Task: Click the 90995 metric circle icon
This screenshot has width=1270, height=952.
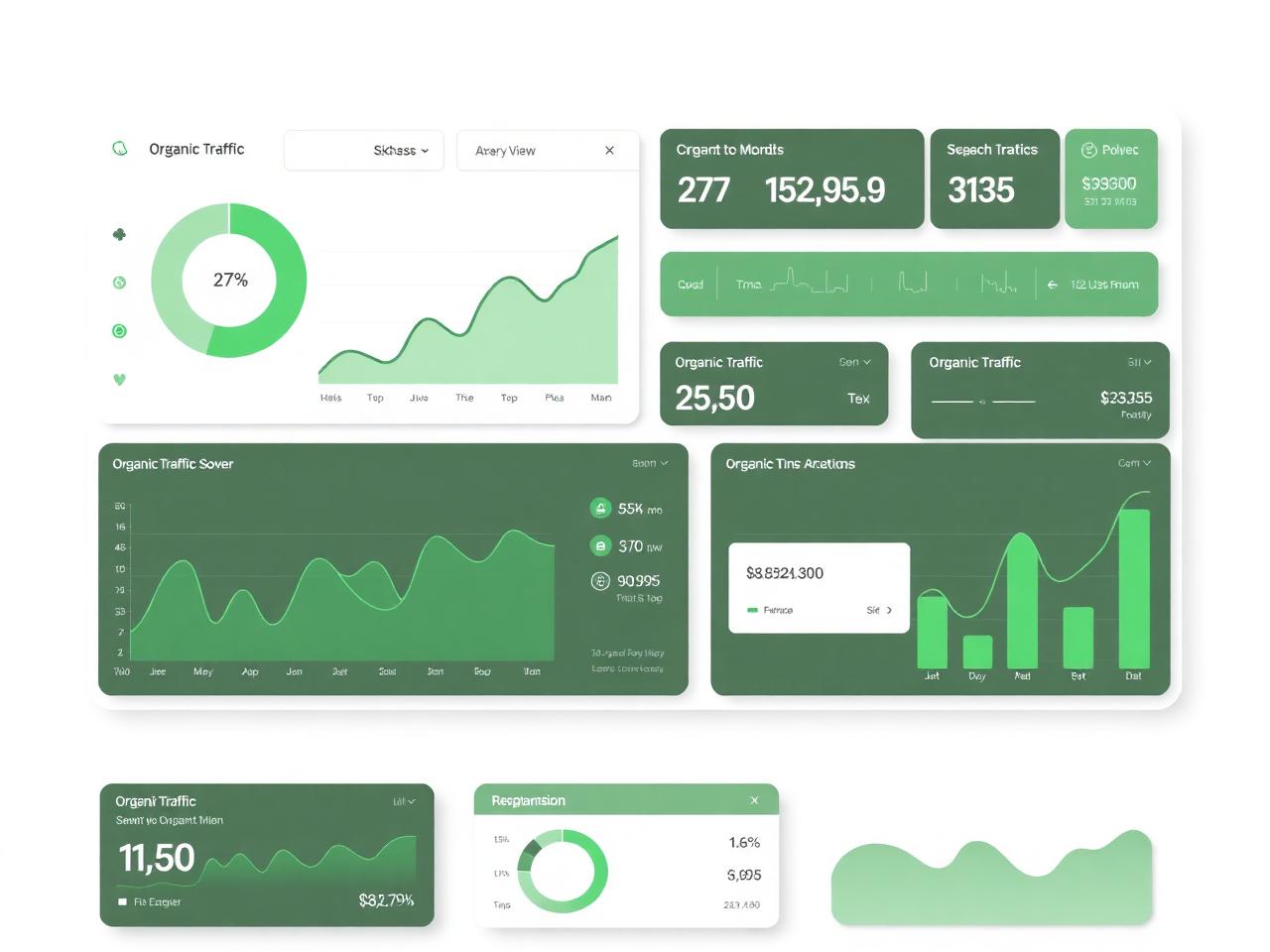Action: coord(600,581)
